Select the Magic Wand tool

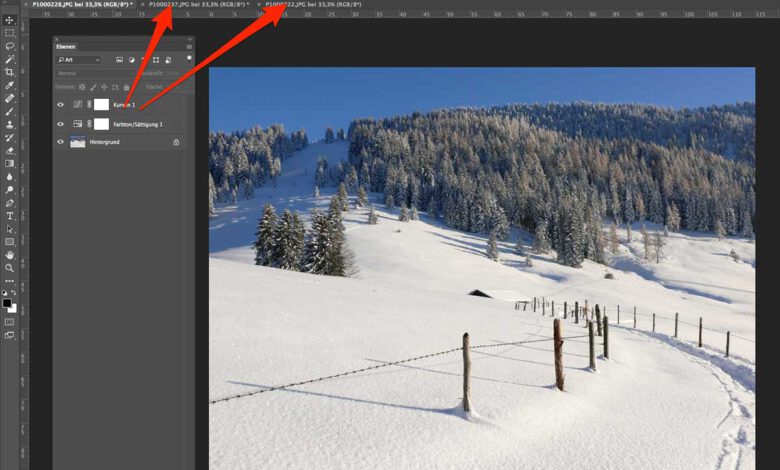(x=9, y=59)
